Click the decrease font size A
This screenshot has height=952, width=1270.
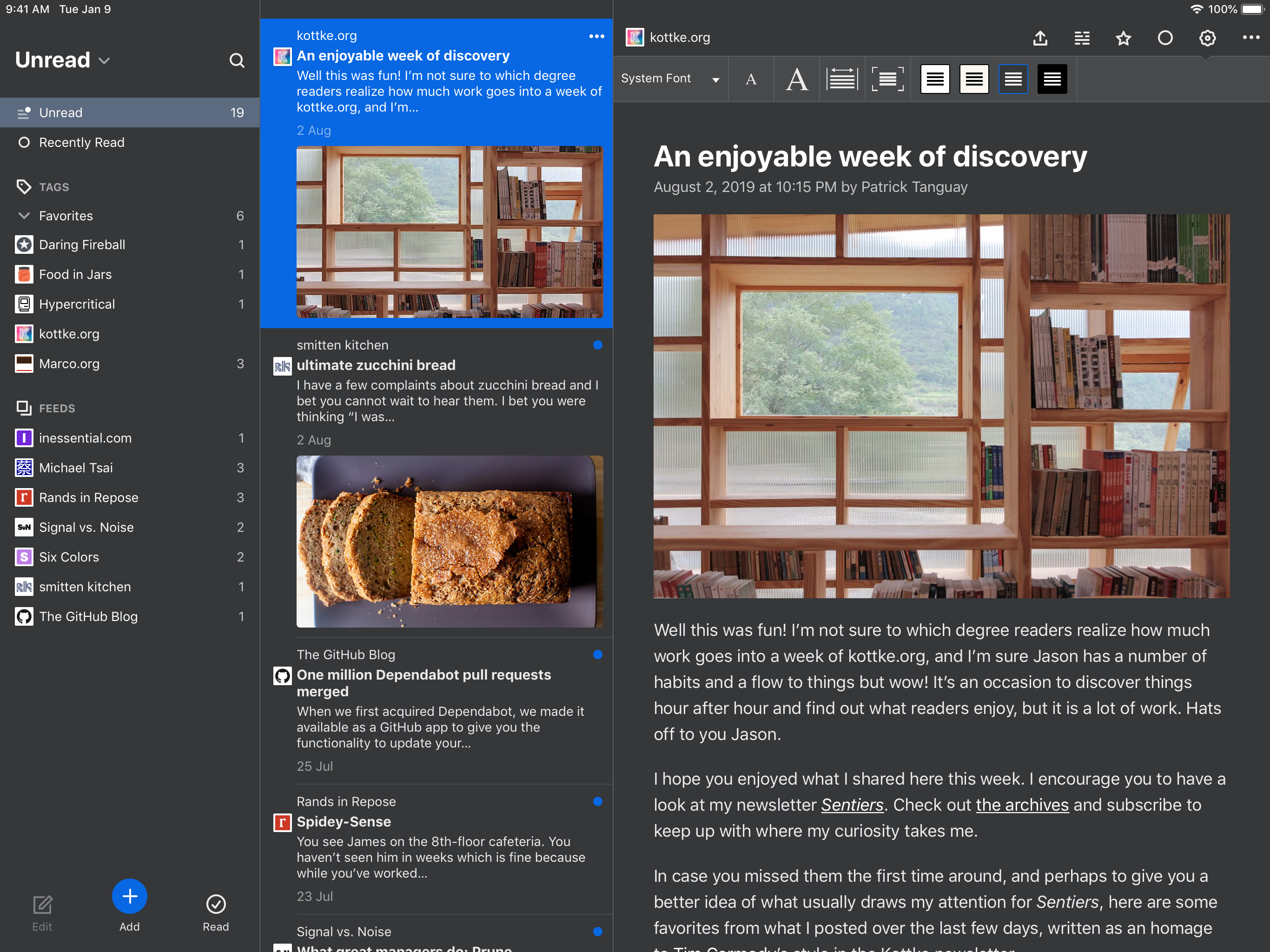click(x=750, y=79)
